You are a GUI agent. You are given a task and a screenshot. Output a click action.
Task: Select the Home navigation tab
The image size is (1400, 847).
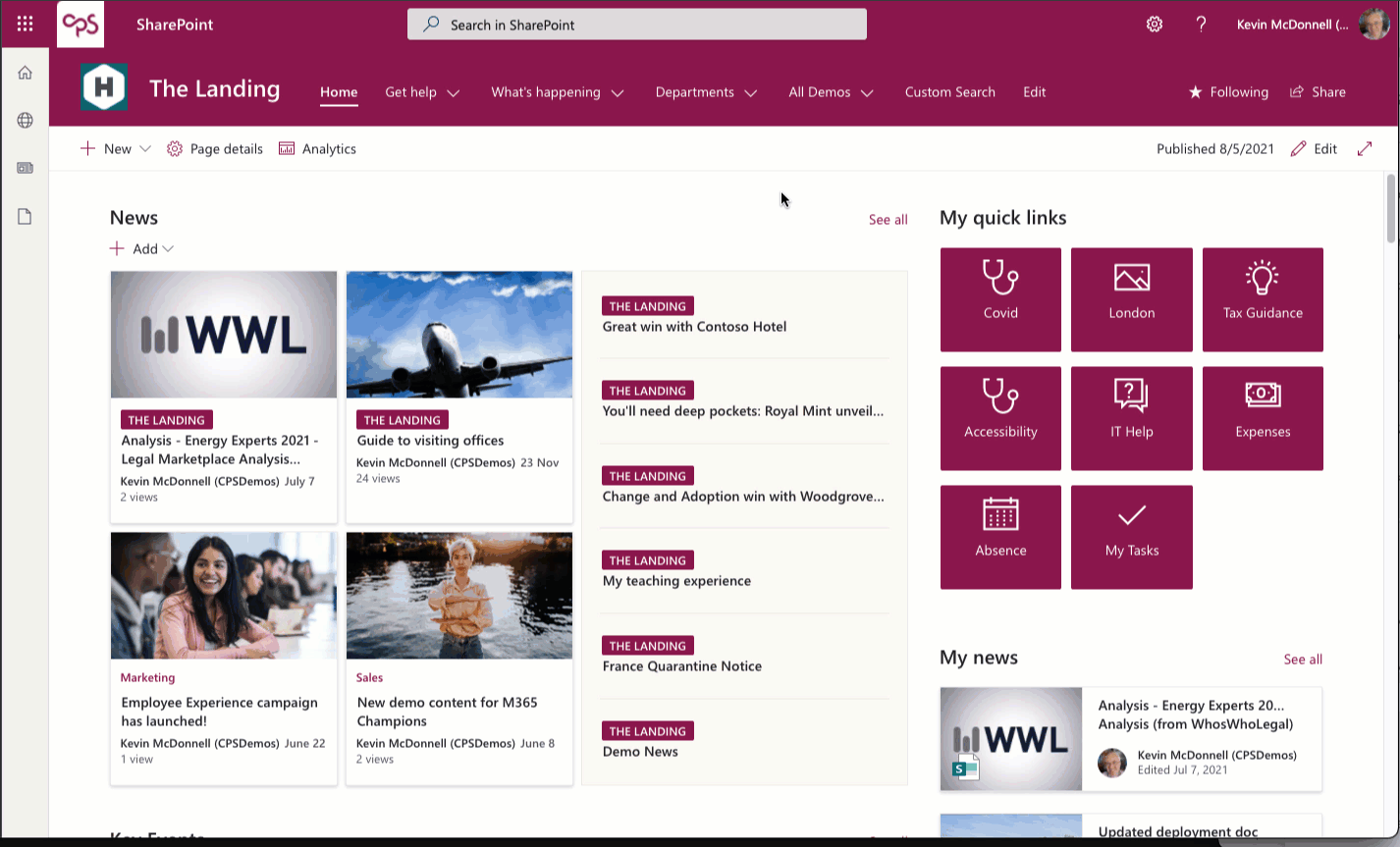click(x=339, y=92)
